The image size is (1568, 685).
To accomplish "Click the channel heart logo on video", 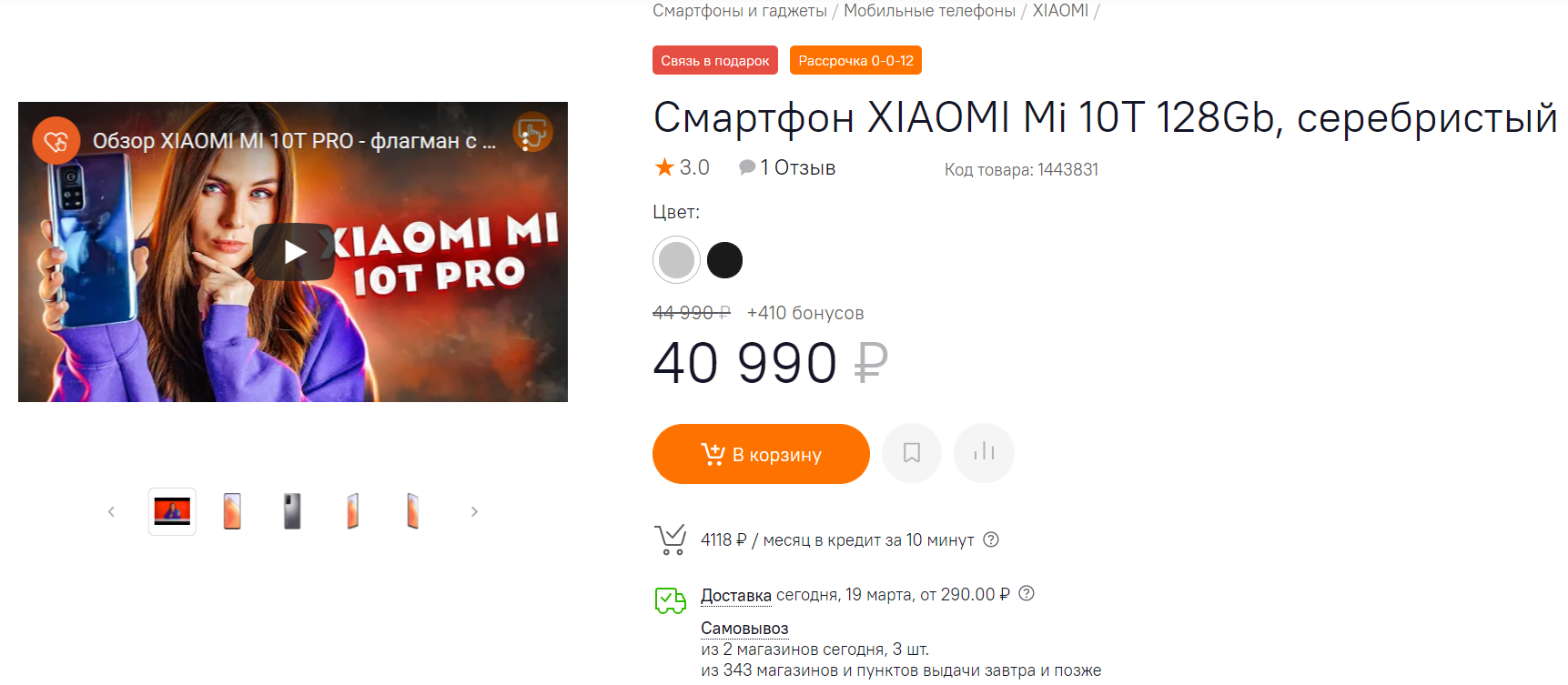I will [x=56, y=141].
